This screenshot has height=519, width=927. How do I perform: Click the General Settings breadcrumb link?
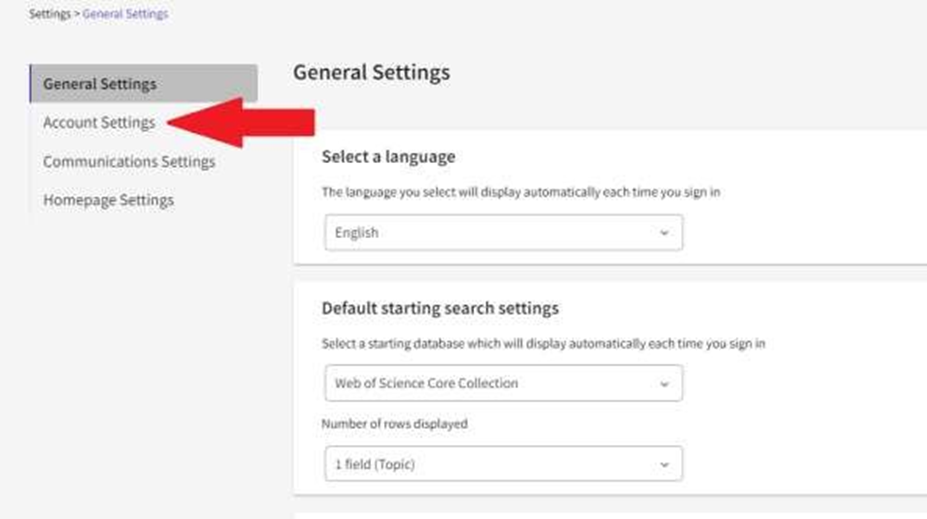coord(125,14)
